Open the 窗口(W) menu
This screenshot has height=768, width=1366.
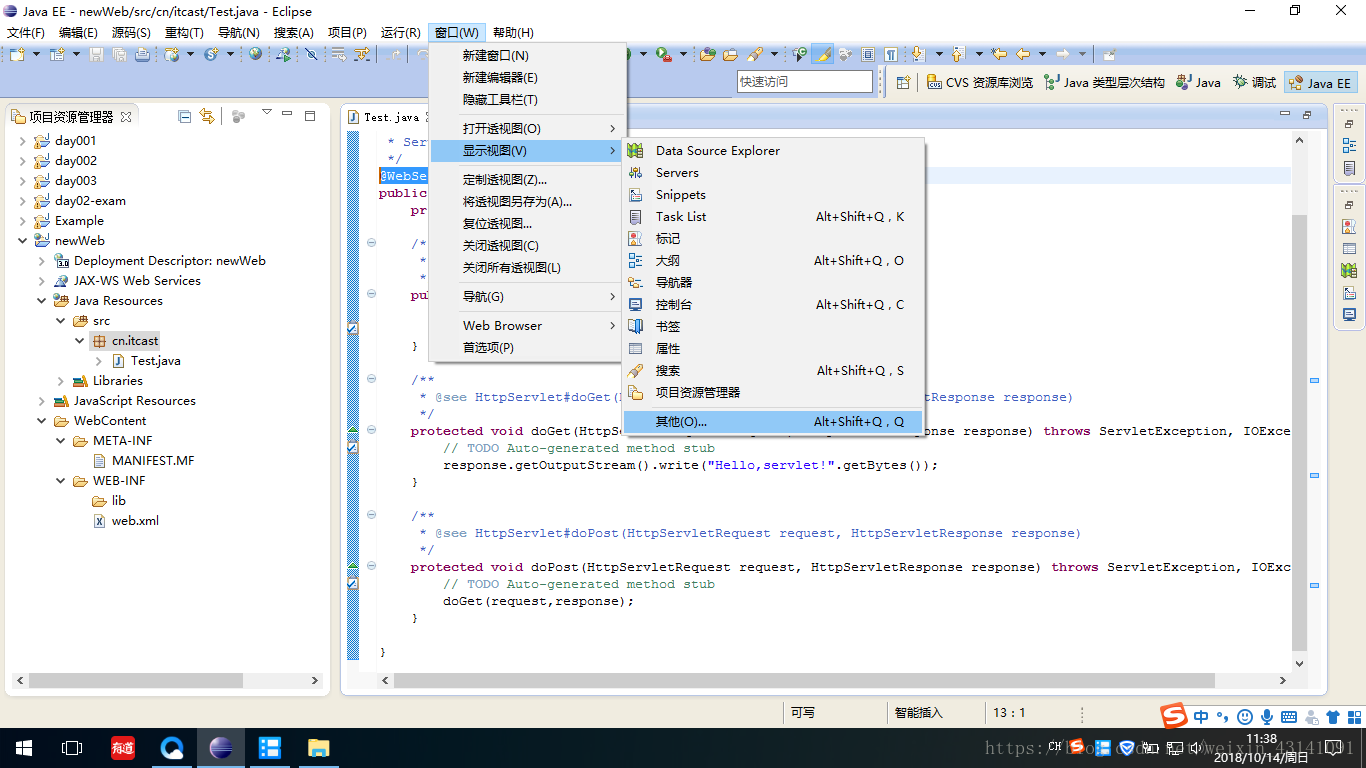456,33
